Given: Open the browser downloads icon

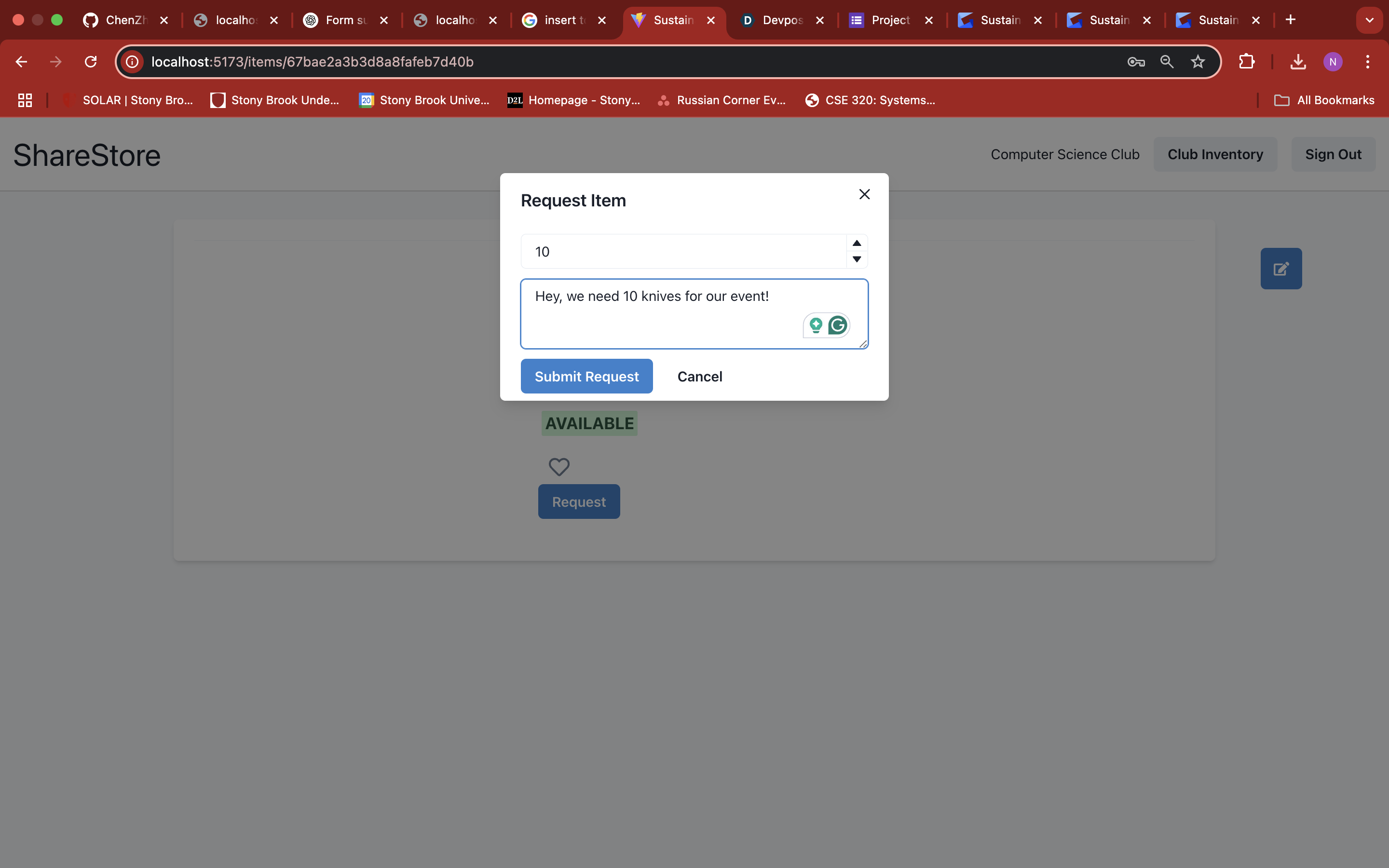Looking at the screenshot, I should (x=1298, y=62).
